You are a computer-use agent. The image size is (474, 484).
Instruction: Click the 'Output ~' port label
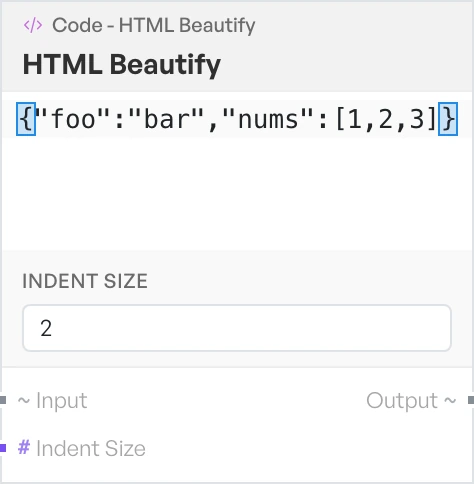pyautogui.click(x=411, y=400)
